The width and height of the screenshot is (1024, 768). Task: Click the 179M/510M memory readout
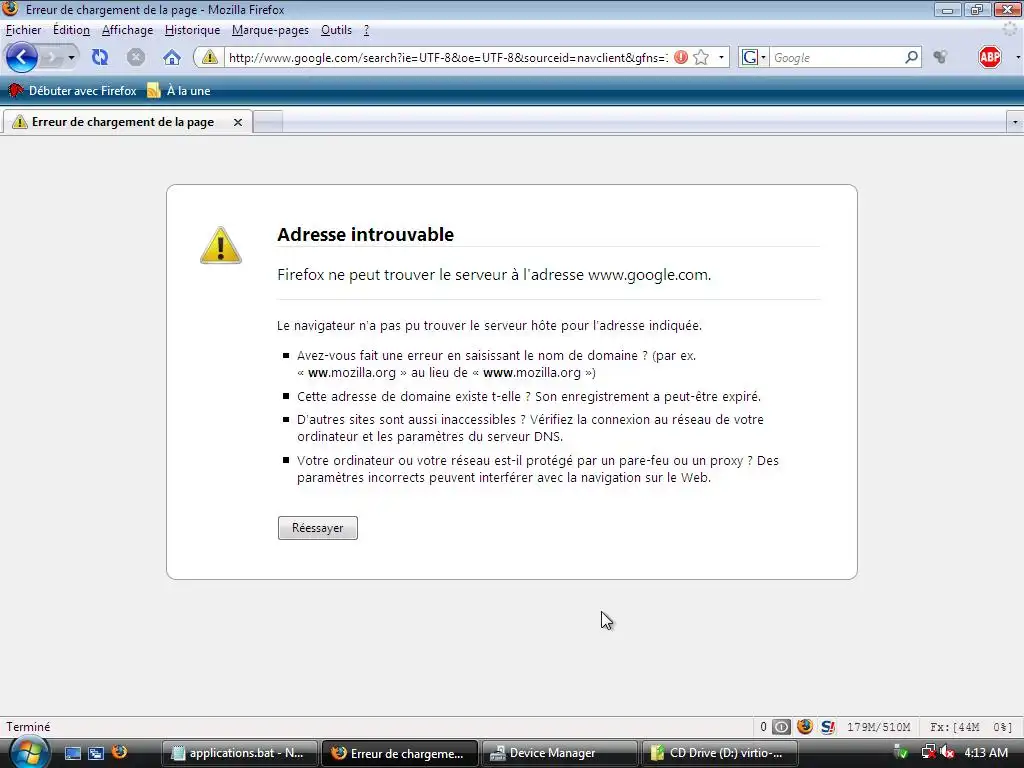point(878,727)
